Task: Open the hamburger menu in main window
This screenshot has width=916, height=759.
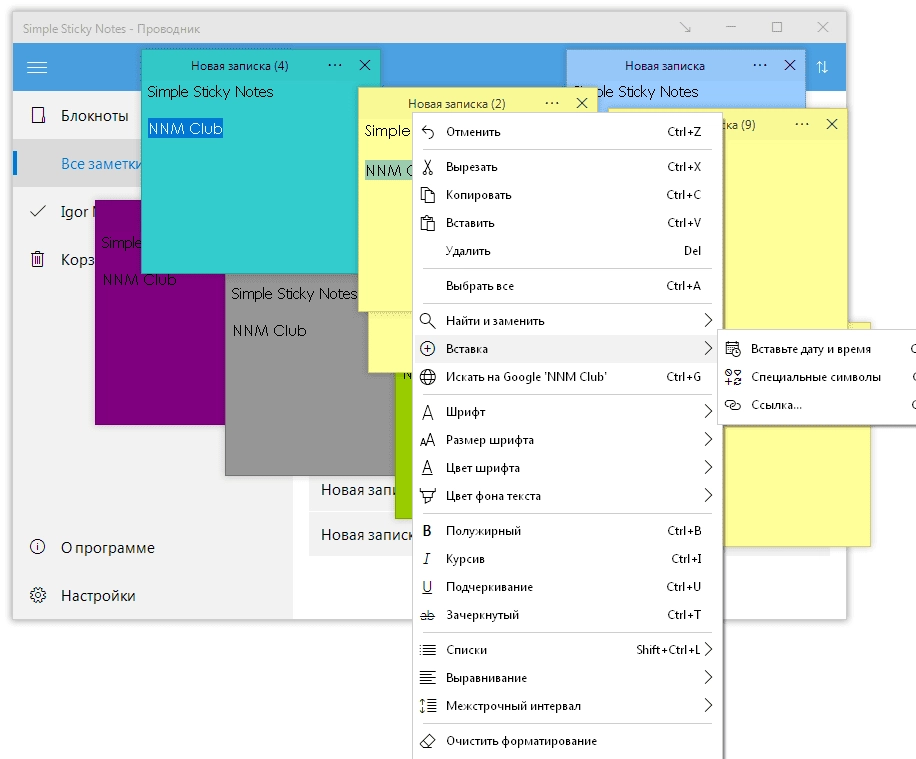Action: coord(37,68)
